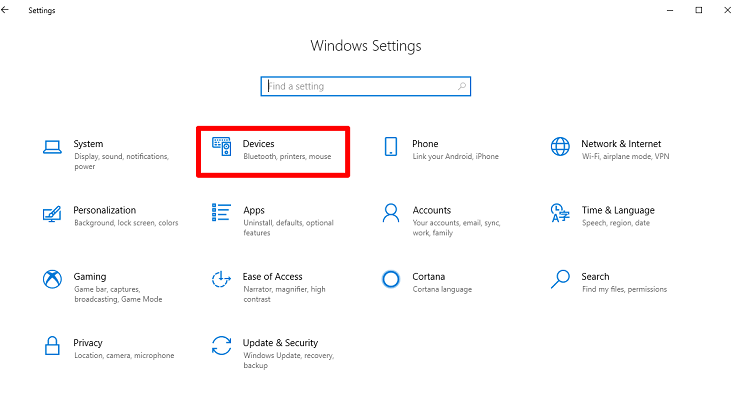Click 'Location, camera, microphone' description

pos(124,355)
